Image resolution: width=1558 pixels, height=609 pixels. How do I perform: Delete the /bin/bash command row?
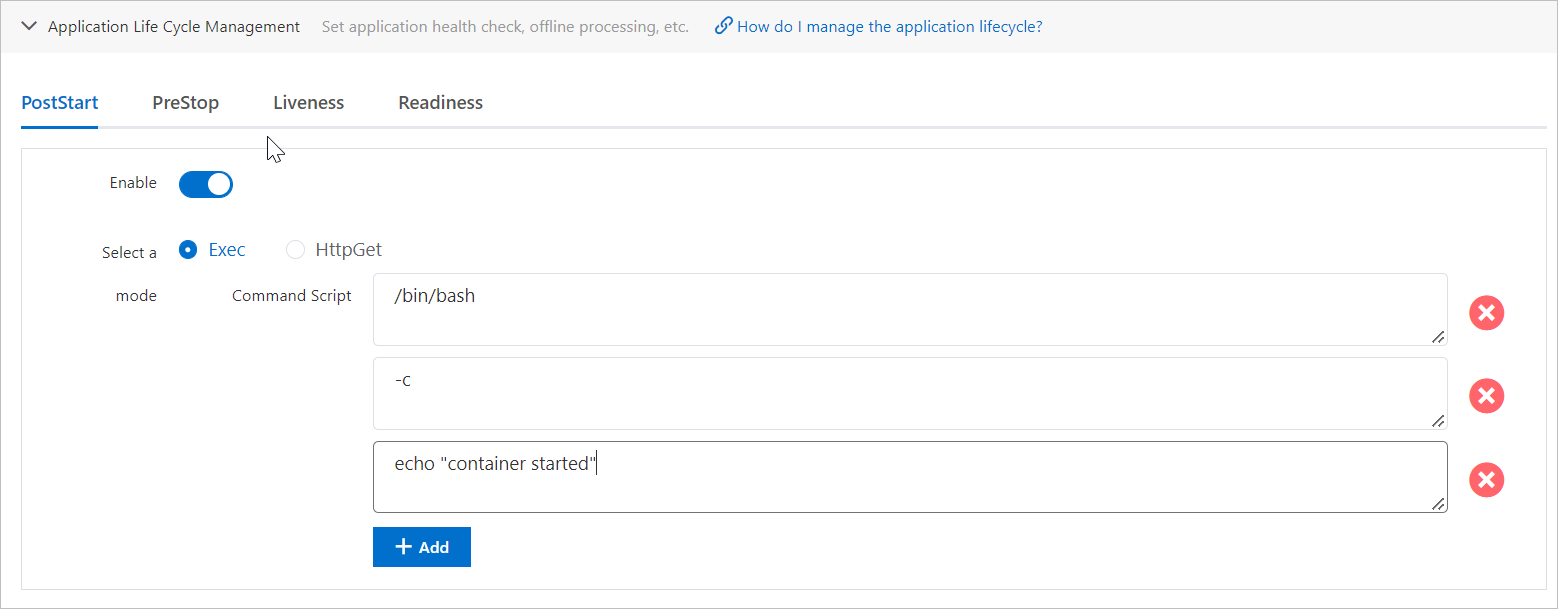coord(1486,313)
